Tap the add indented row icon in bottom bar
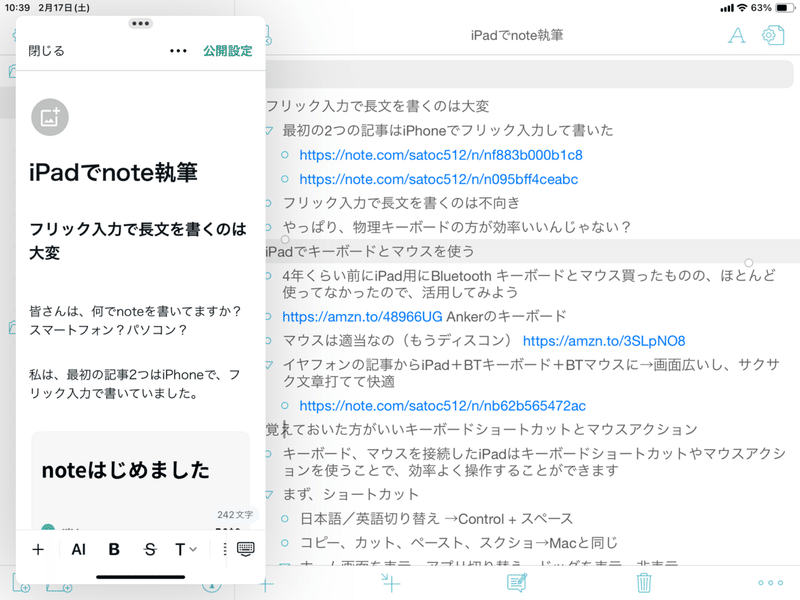Screen dimensions: 800x600 (x=390, y=582)
